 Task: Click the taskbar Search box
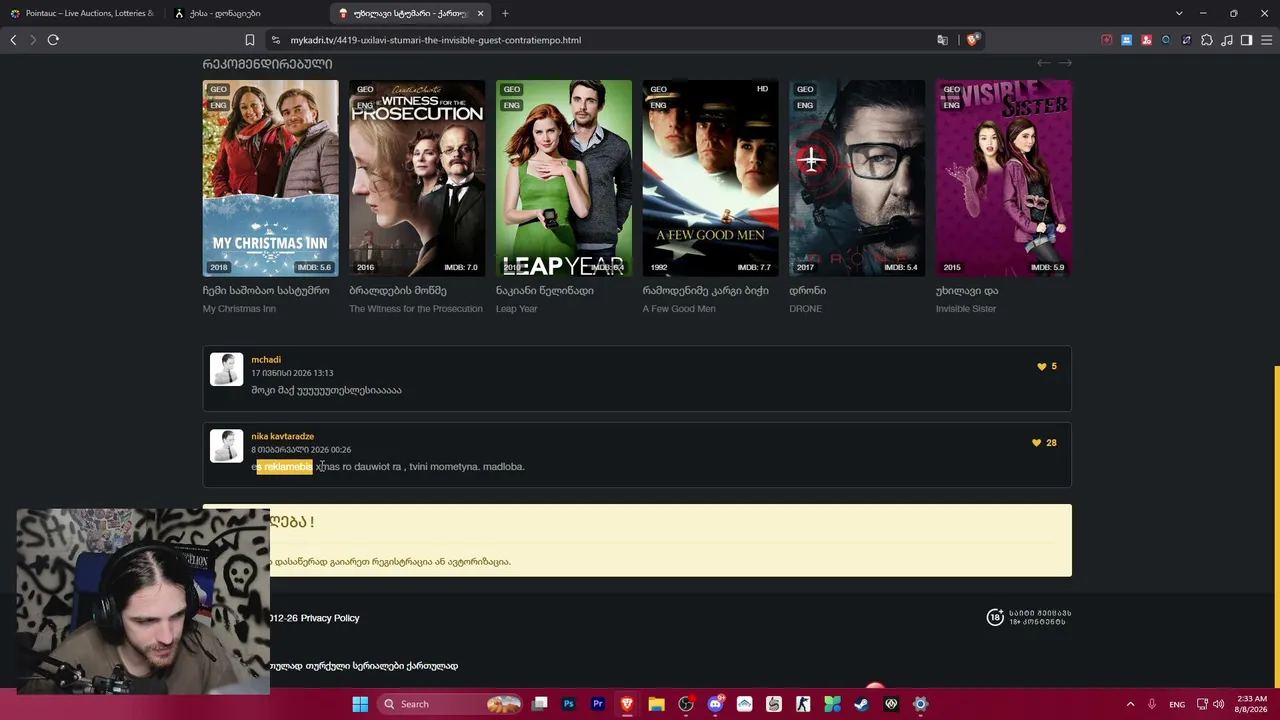[452, 704]
